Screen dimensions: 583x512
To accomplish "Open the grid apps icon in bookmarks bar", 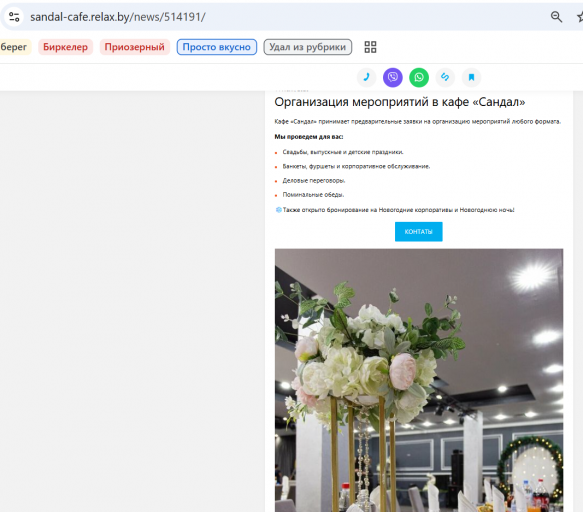I will (370, 47).
